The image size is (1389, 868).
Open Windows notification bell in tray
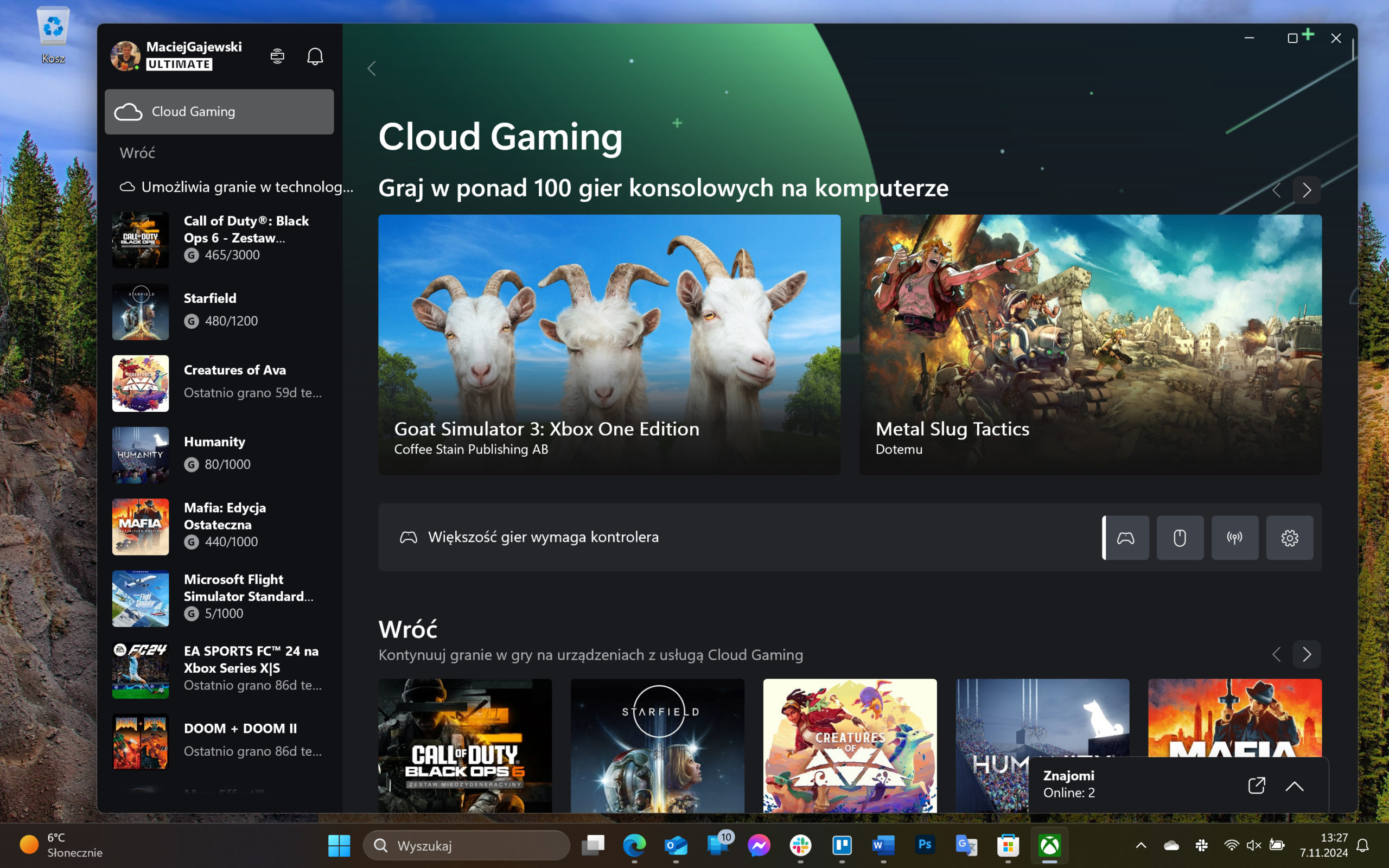pyautogui.click(x=1362, y=845)
